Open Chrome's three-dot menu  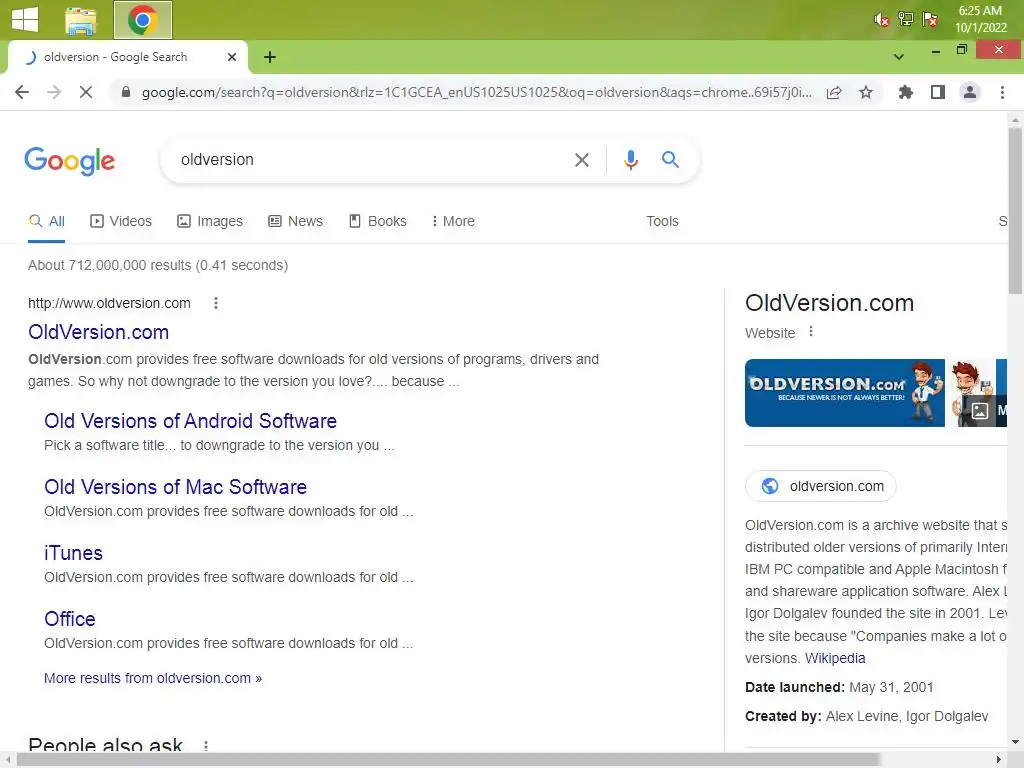point(1002,92)
